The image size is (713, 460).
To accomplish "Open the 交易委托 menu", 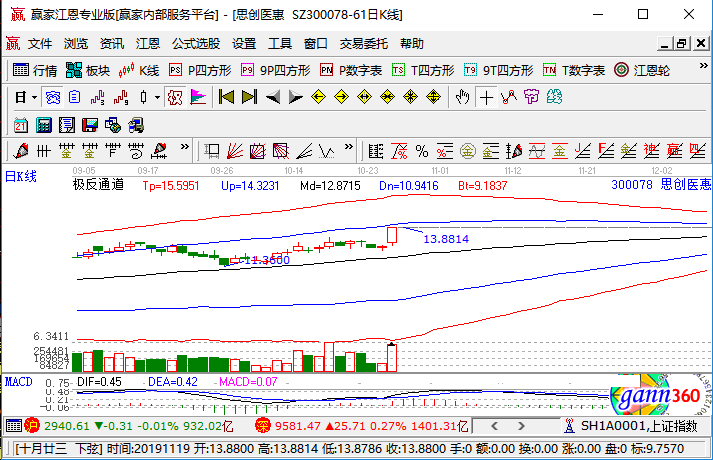I will tap(364, 44).
